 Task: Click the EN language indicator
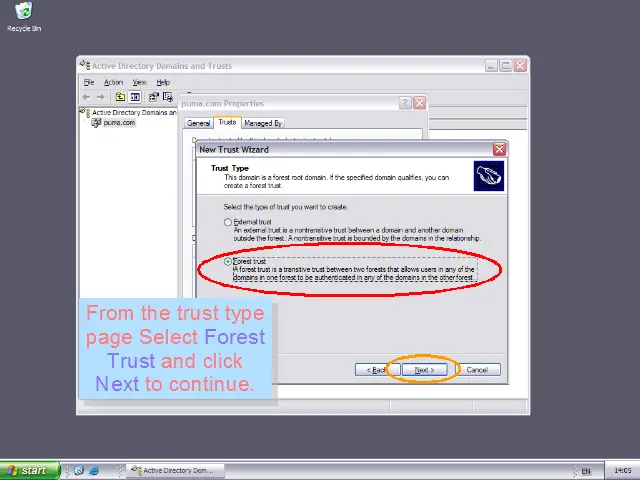coord(586,471)
